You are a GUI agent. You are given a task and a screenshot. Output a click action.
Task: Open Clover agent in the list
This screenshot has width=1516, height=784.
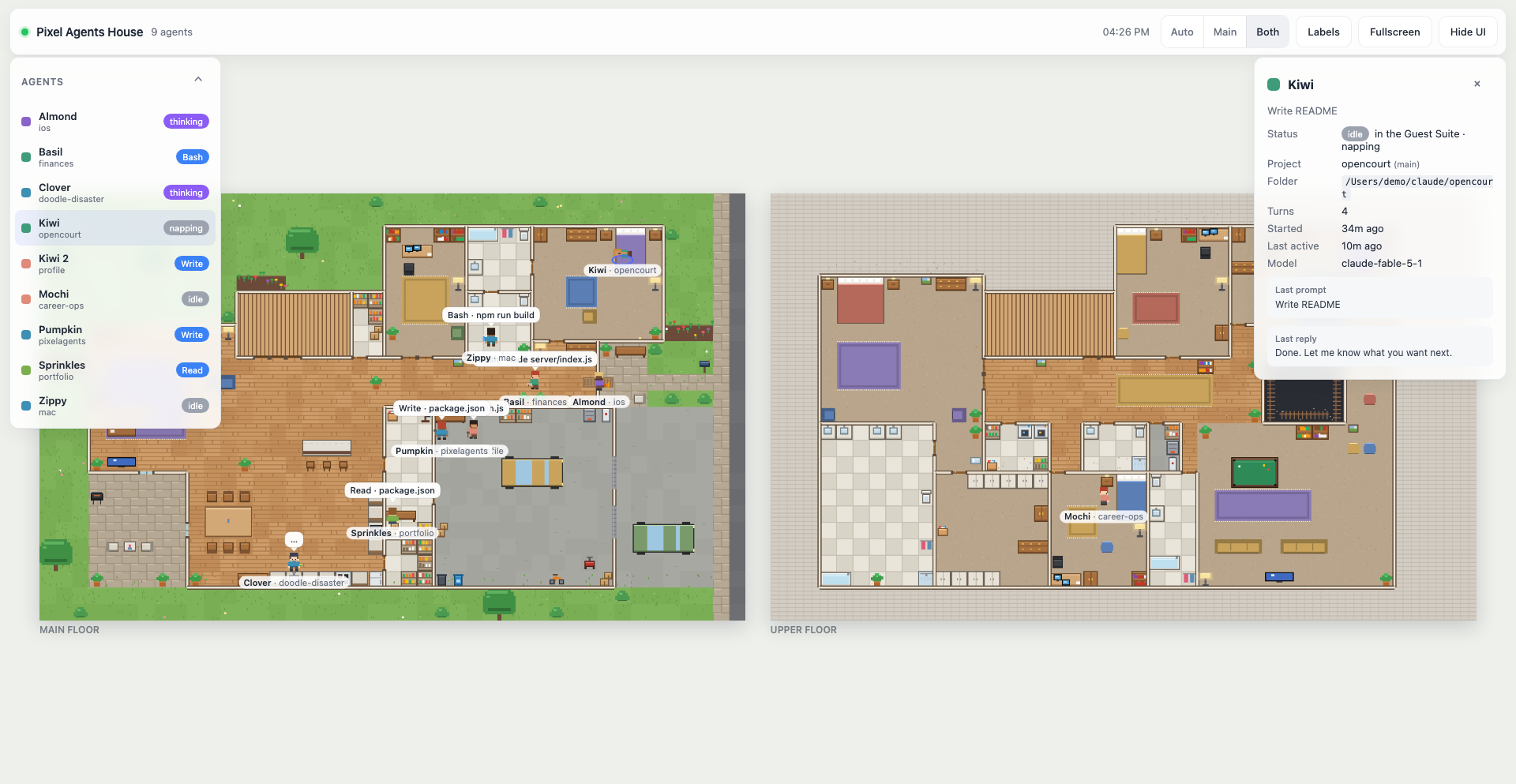pos(115,193)
